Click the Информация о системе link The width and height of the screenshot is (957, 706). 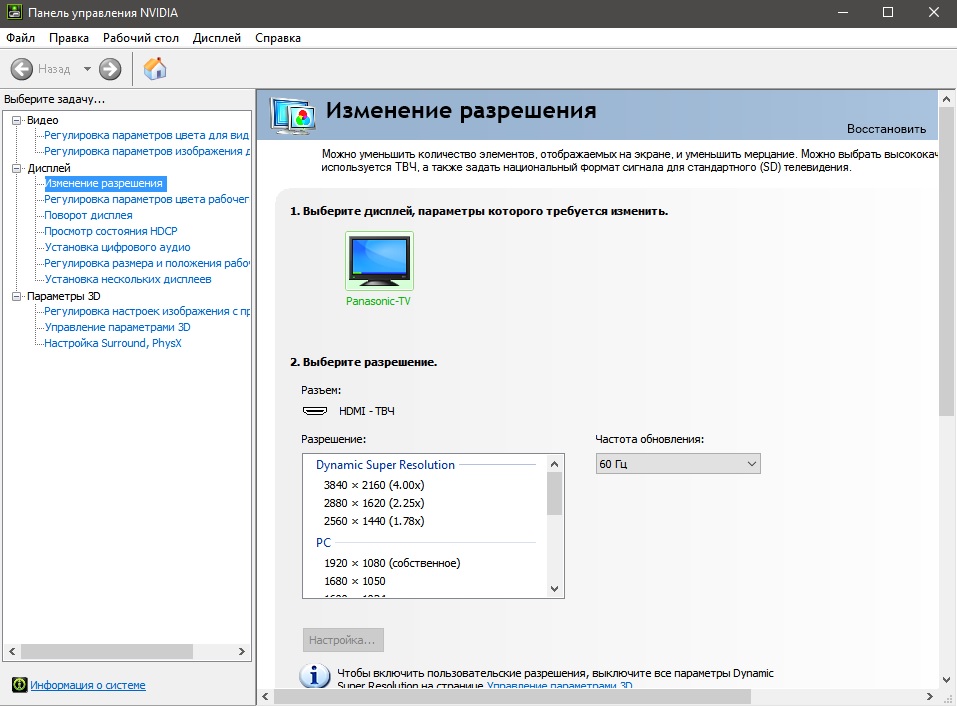tap(88, 685)
